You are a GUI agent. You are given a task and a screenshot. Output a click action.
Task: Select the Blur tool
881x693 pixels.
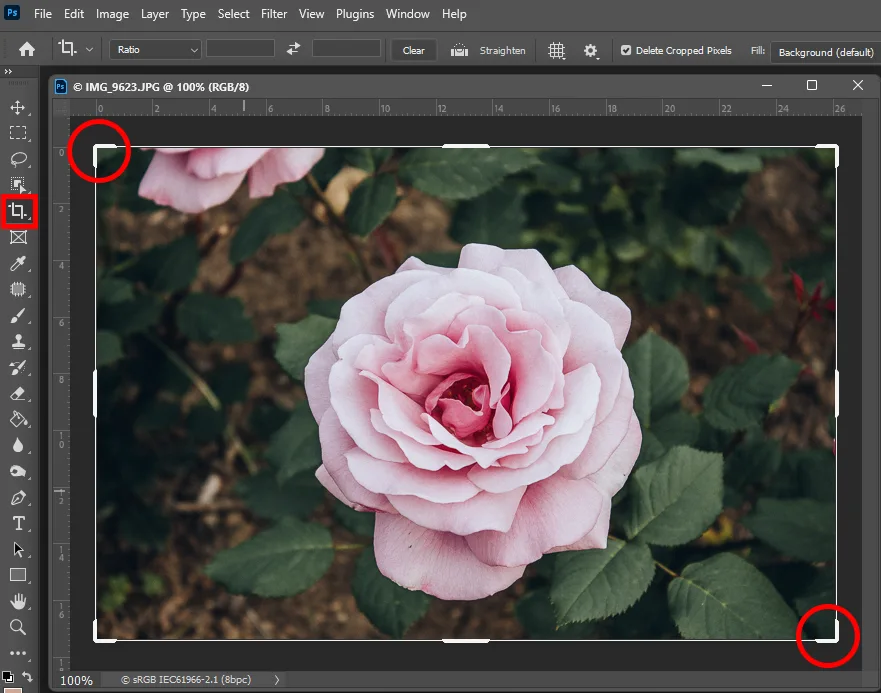coord(18,446)
